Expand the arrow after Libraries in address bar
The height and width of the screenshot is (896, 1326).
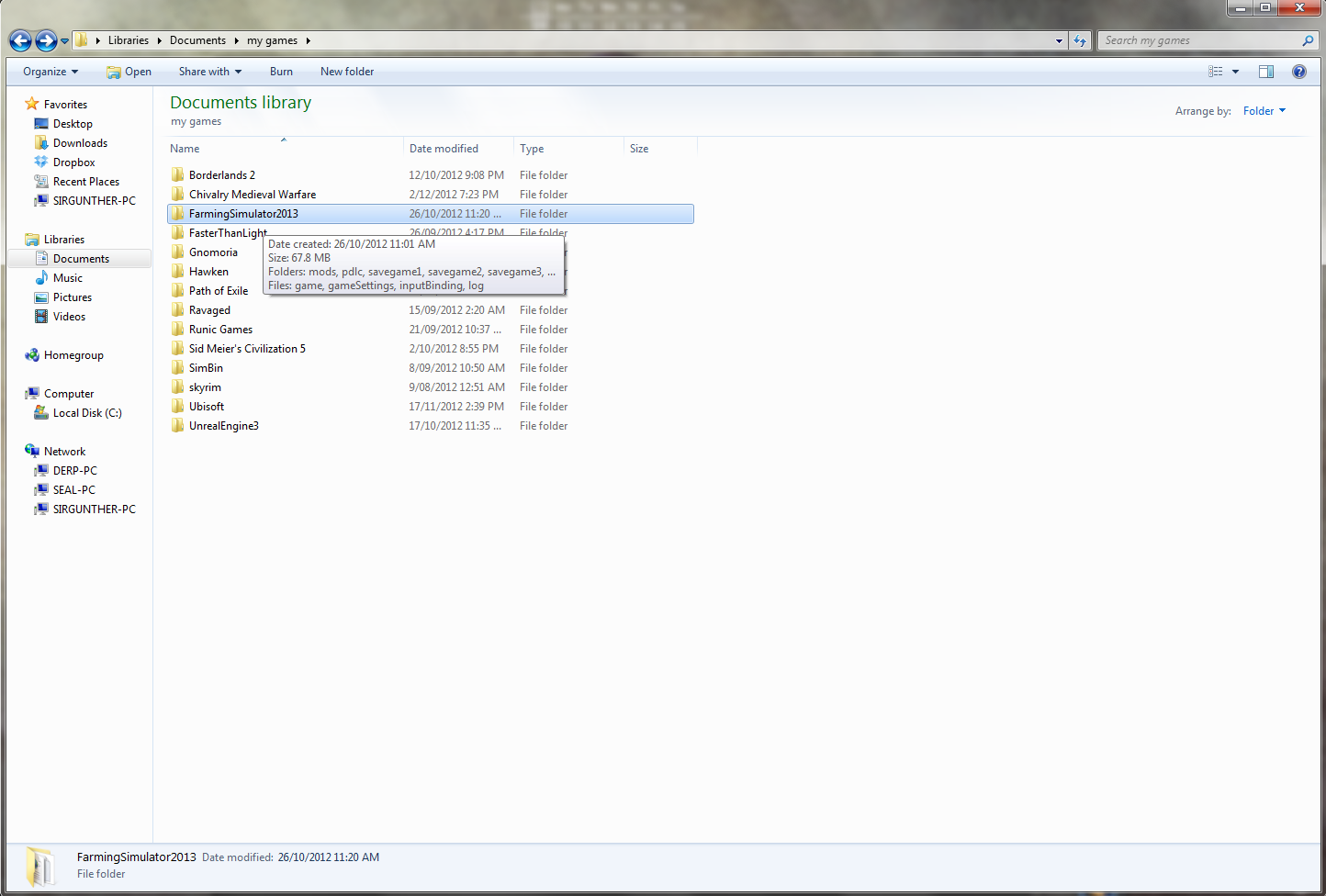[x=160, y=40]
